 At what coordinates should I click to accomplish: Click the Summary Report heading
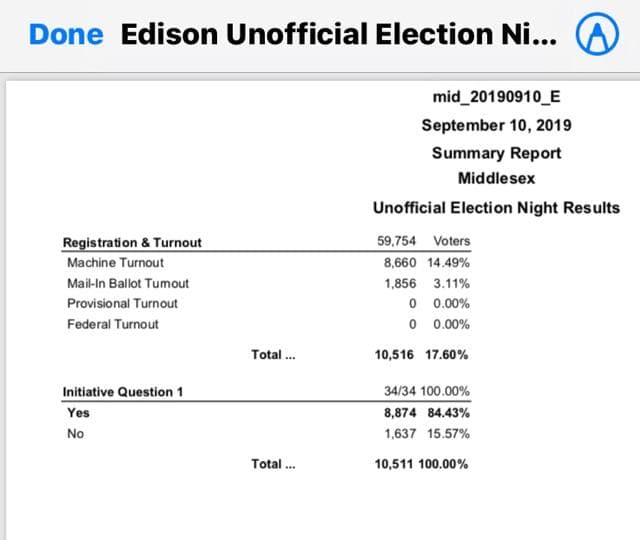point(496,153)
